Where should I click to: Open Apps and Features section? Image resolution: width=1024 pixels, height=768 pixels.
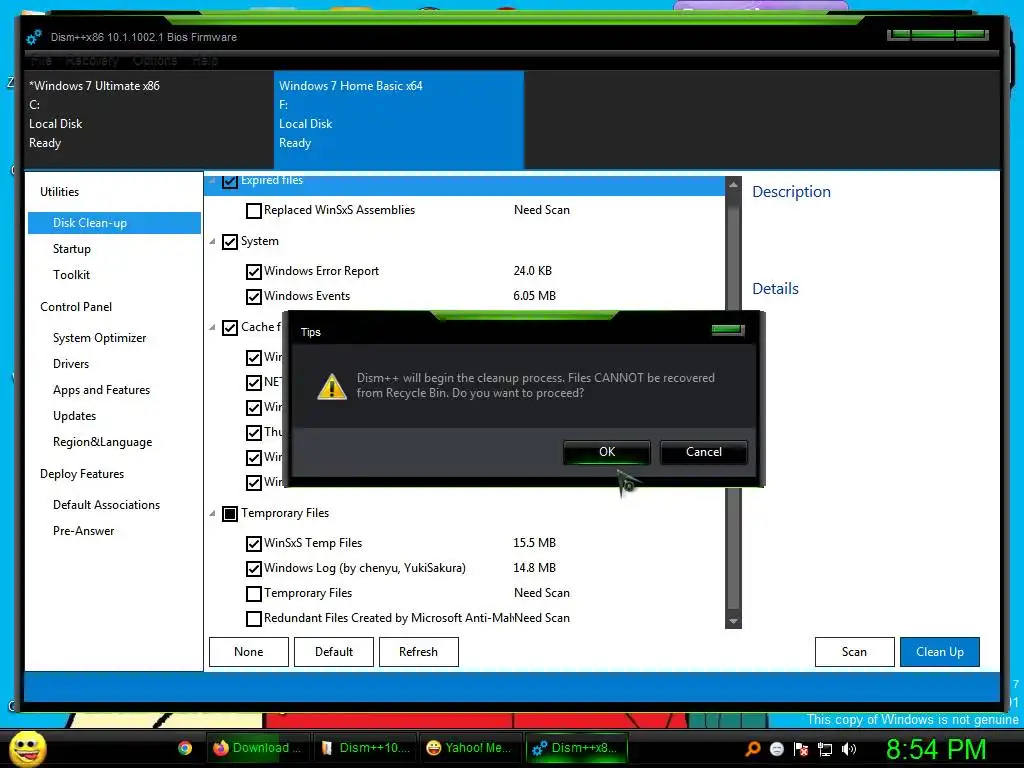[x=101, y=390]
